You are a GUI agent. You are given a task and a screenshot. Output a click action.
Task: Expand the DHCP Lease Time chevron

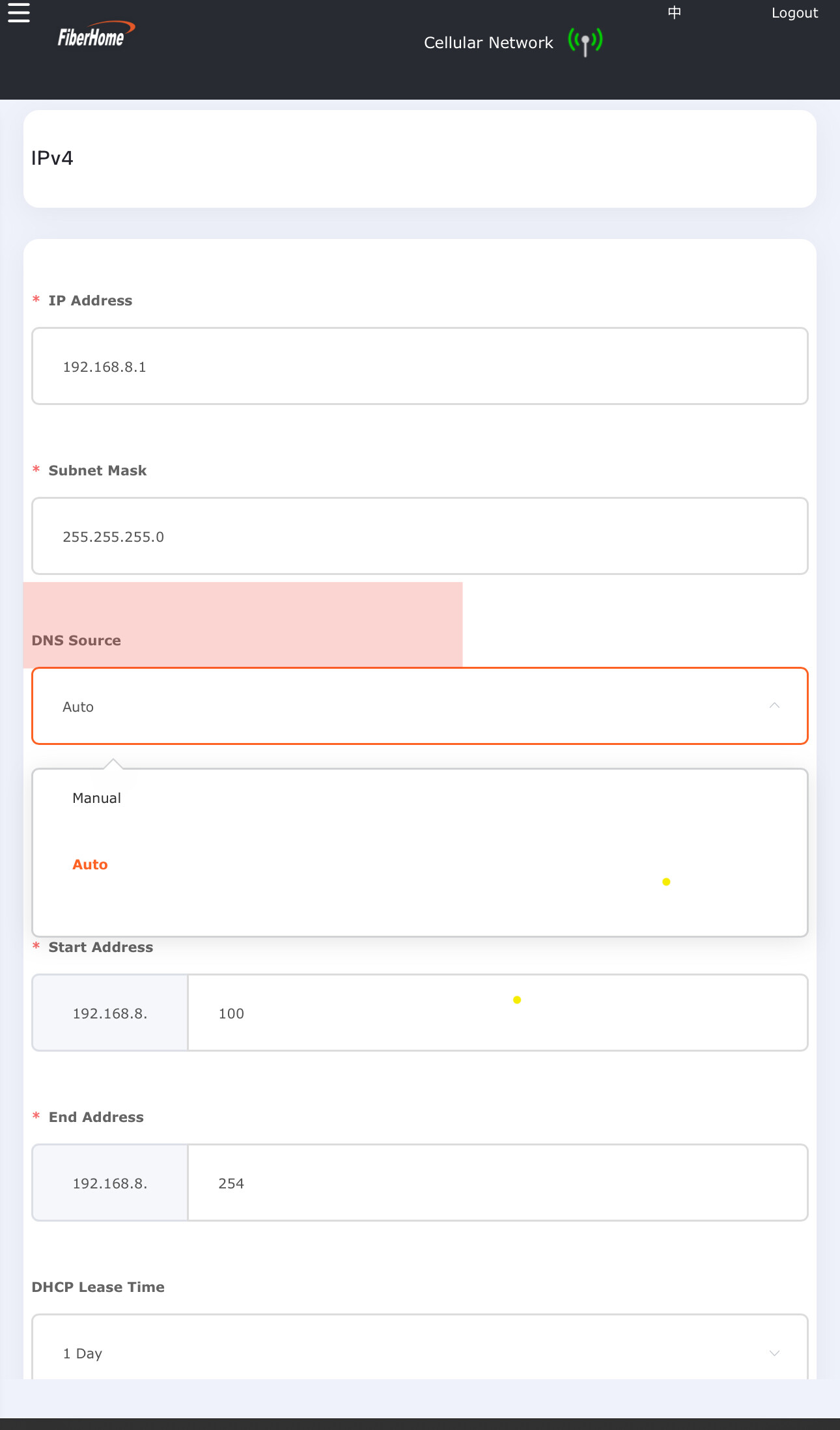point(774,1353)
